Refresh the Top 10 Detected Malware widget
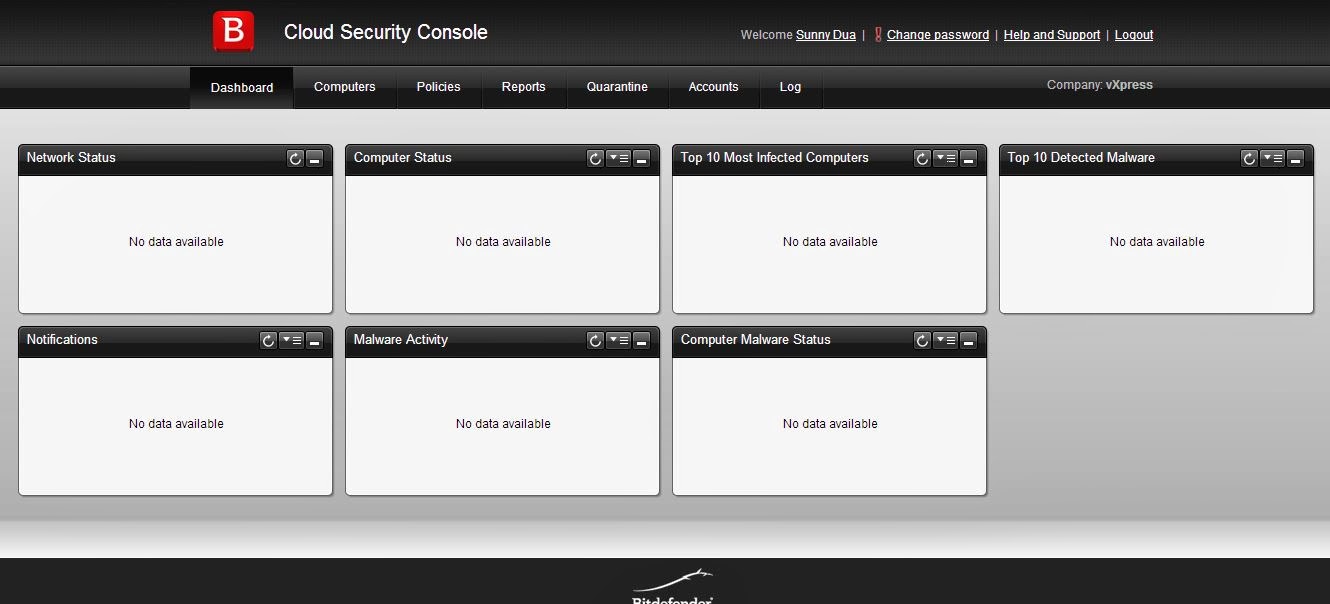The height and width of the screenshot is (604, 1330). click(1249, 159)
